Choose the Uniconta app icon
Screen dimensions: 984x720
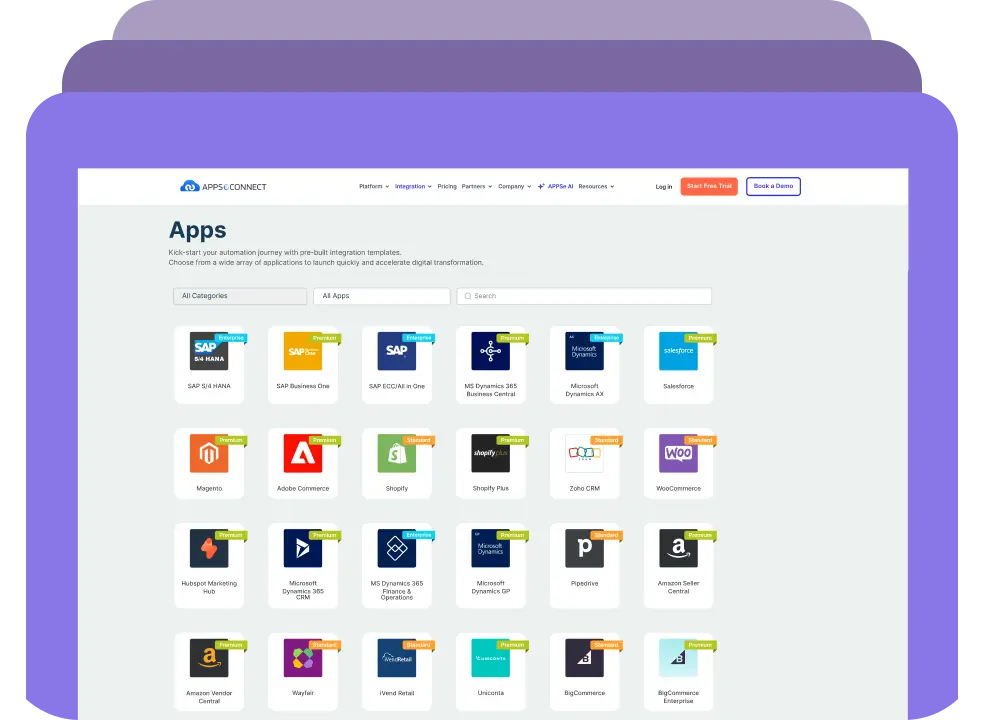490,658
